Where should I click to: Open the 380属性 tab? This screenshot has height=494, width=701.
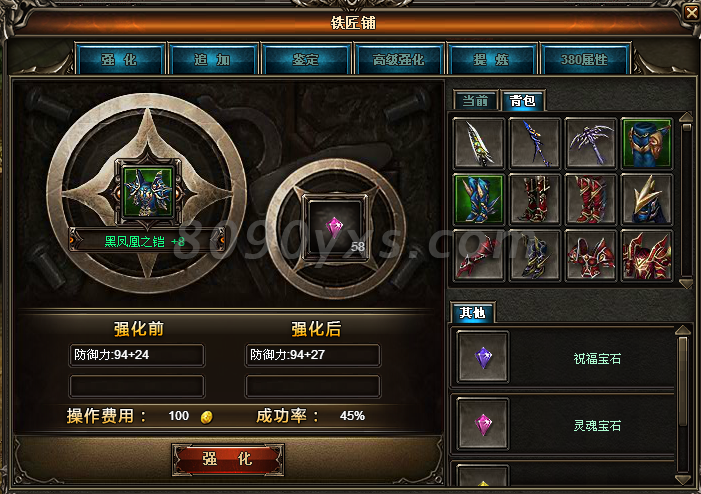[x=585, y=59]
